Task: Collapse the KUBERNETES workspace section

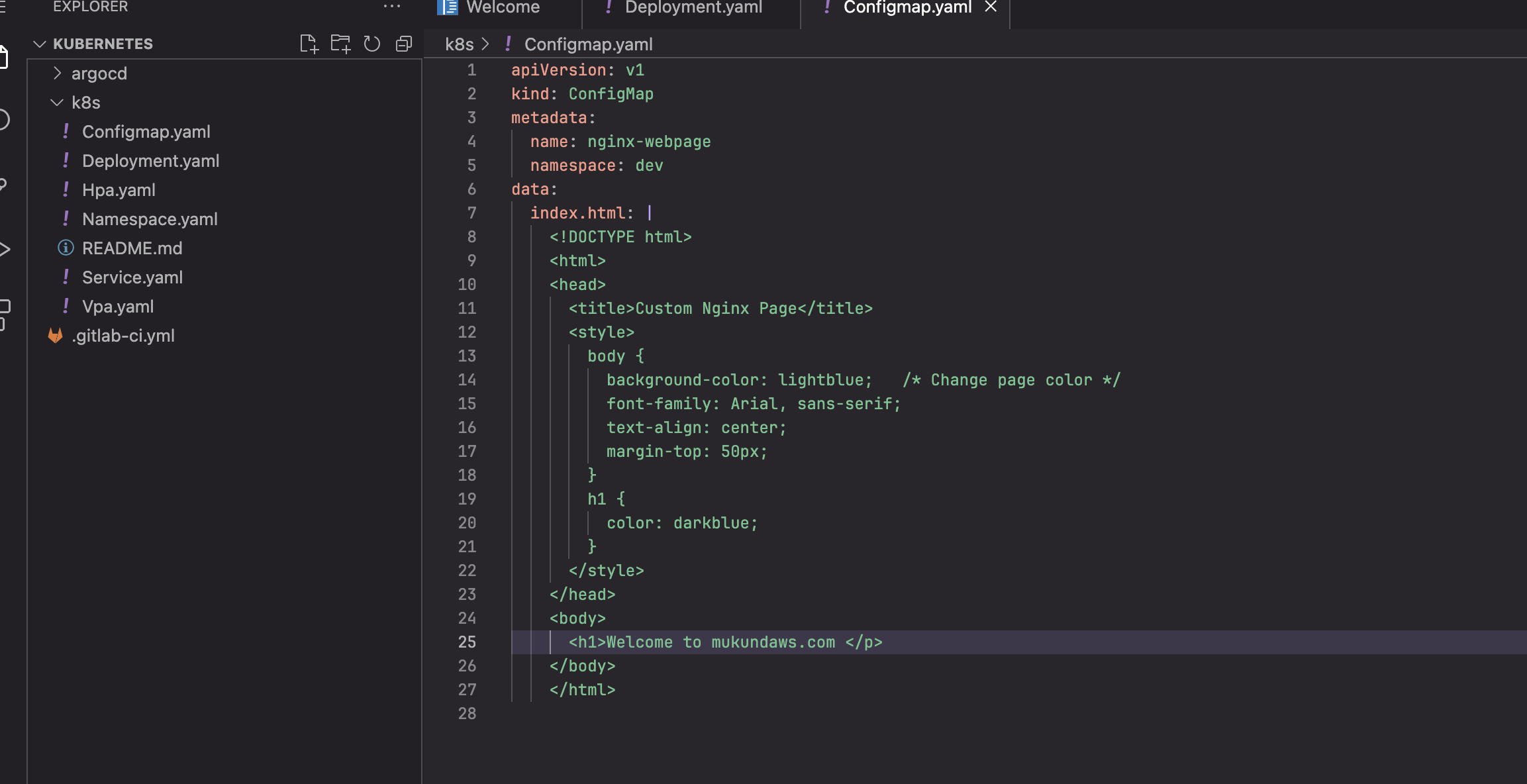Action: [103, 44]
